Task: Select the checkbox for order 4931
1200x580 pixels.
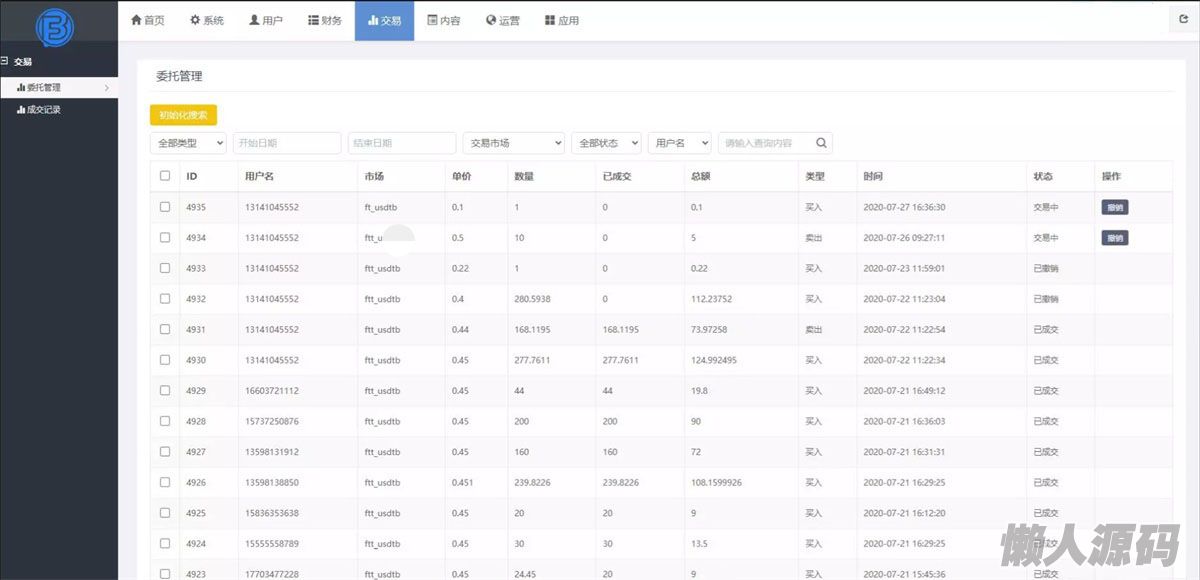Action: [165, 329]
